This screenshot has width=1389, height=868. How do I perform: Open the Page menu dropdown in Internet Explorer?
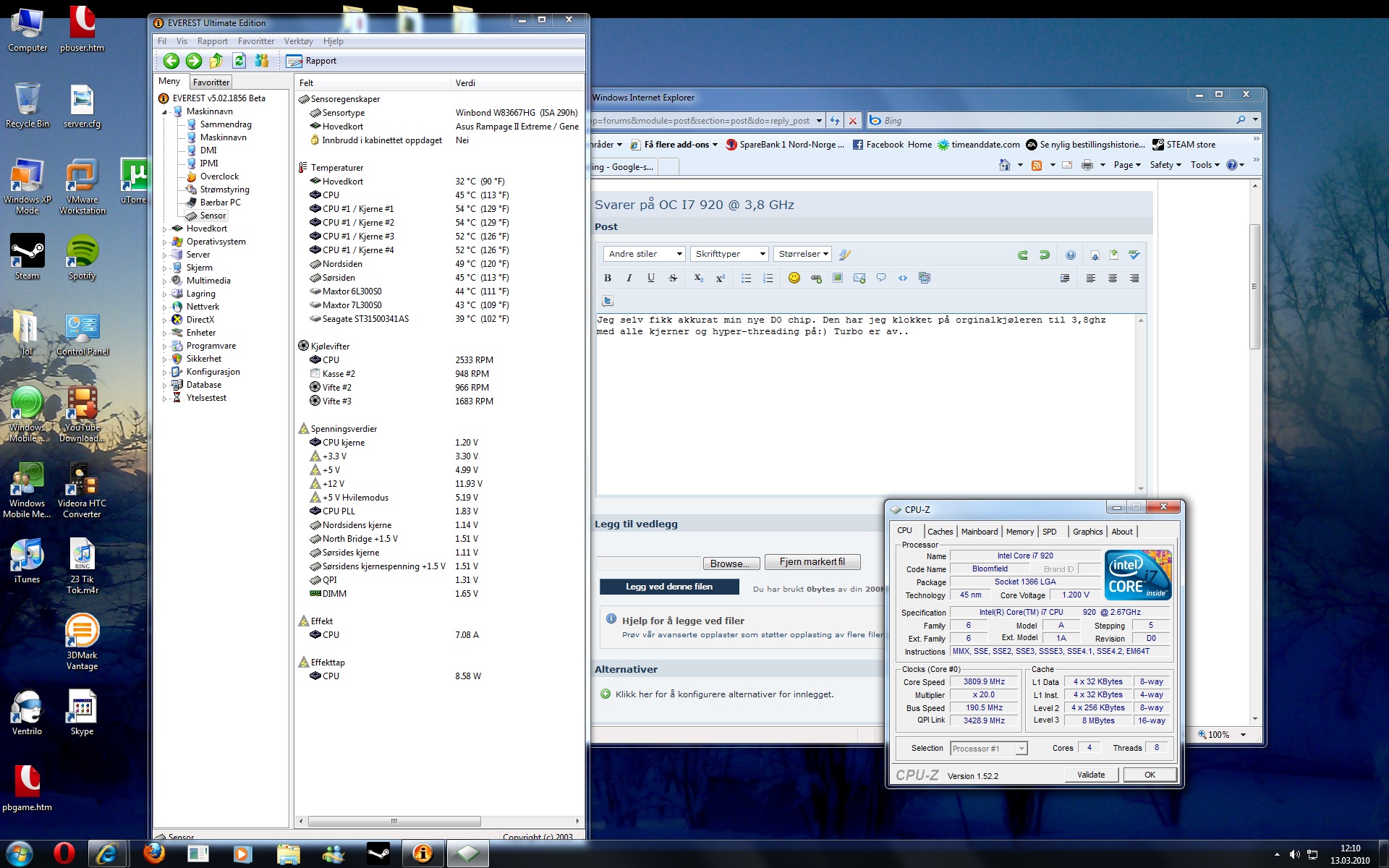coord(1127,165)
